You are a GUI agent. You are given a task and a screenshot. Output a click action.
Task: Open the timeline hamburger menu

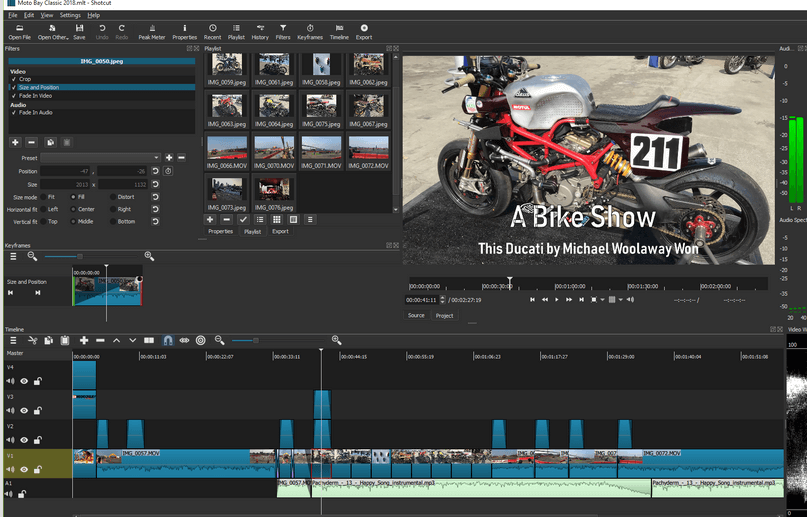point(13,340)
